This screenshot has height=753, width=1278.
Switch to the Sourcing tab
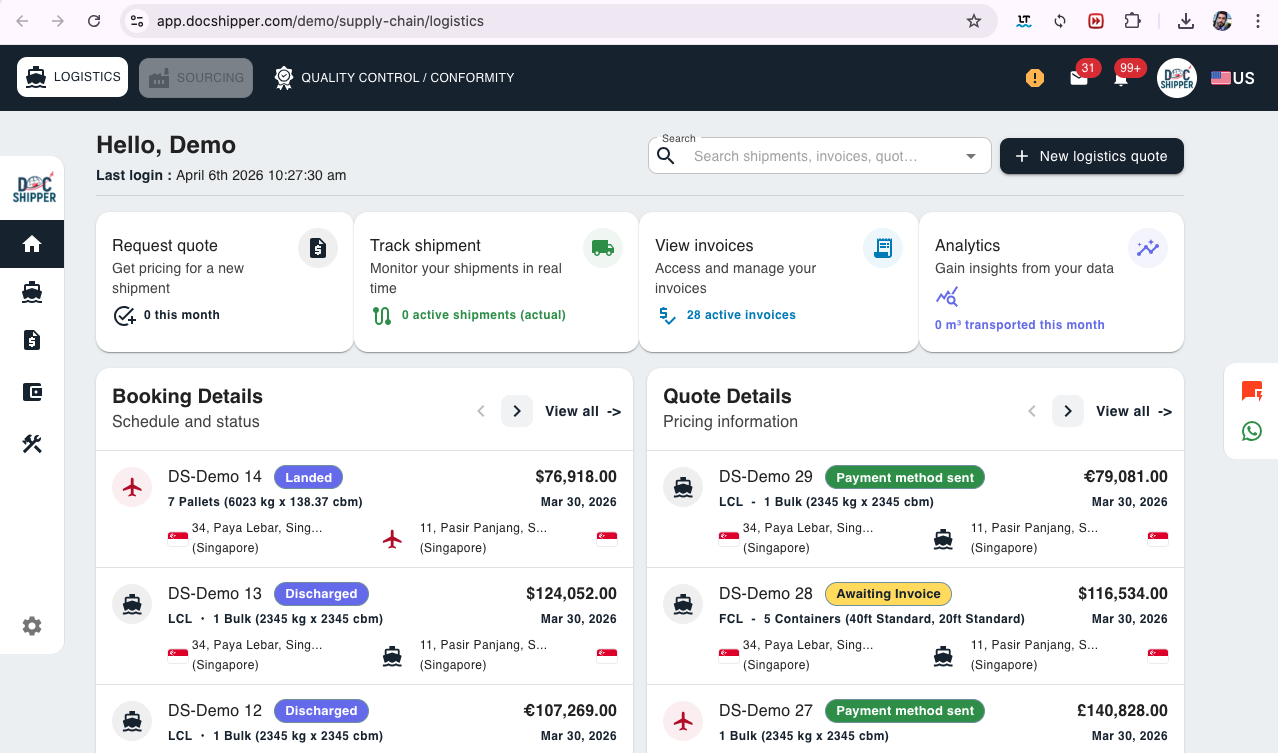pyautogui.click(x=196, y=77)
